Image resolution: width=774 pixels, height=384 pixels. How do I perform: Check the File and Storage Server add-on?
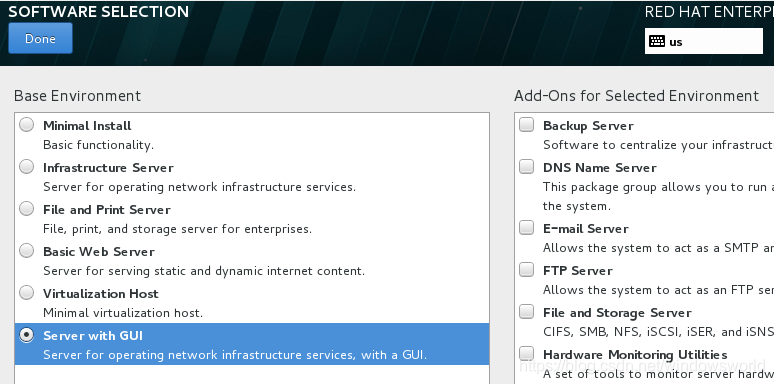(527, 312)
